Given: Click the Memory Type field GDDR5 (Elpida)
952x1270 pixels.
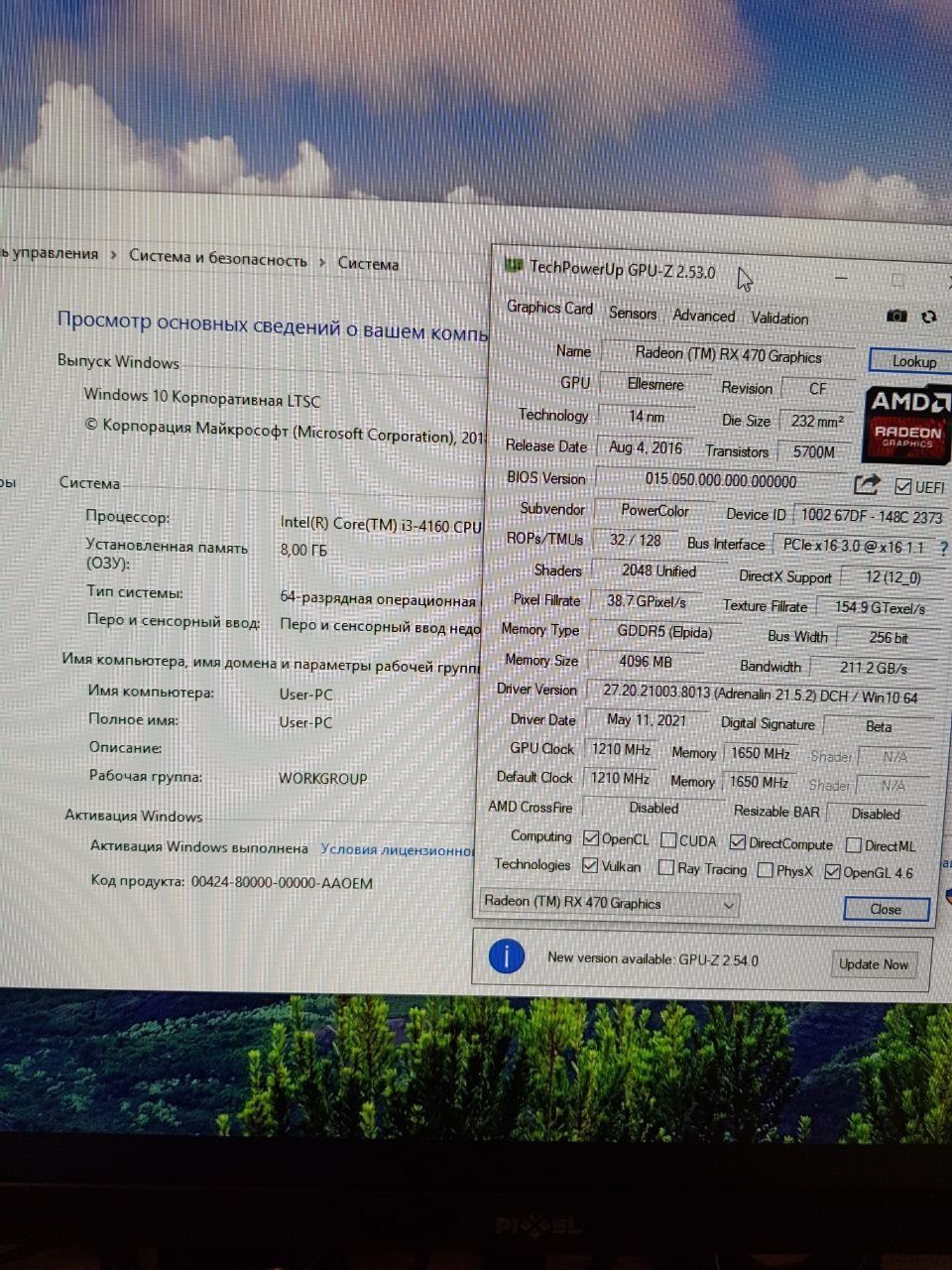Looking at the screenshot, I should point(664,632).
